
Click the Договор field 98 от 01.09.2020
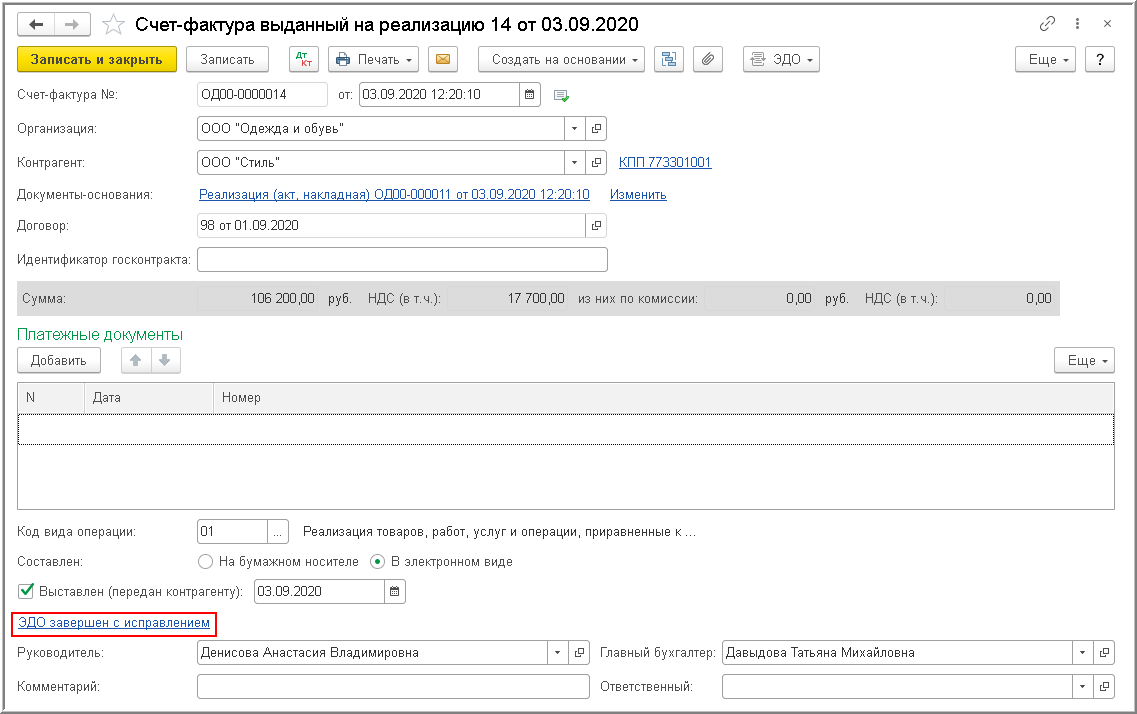pos(391,225)
